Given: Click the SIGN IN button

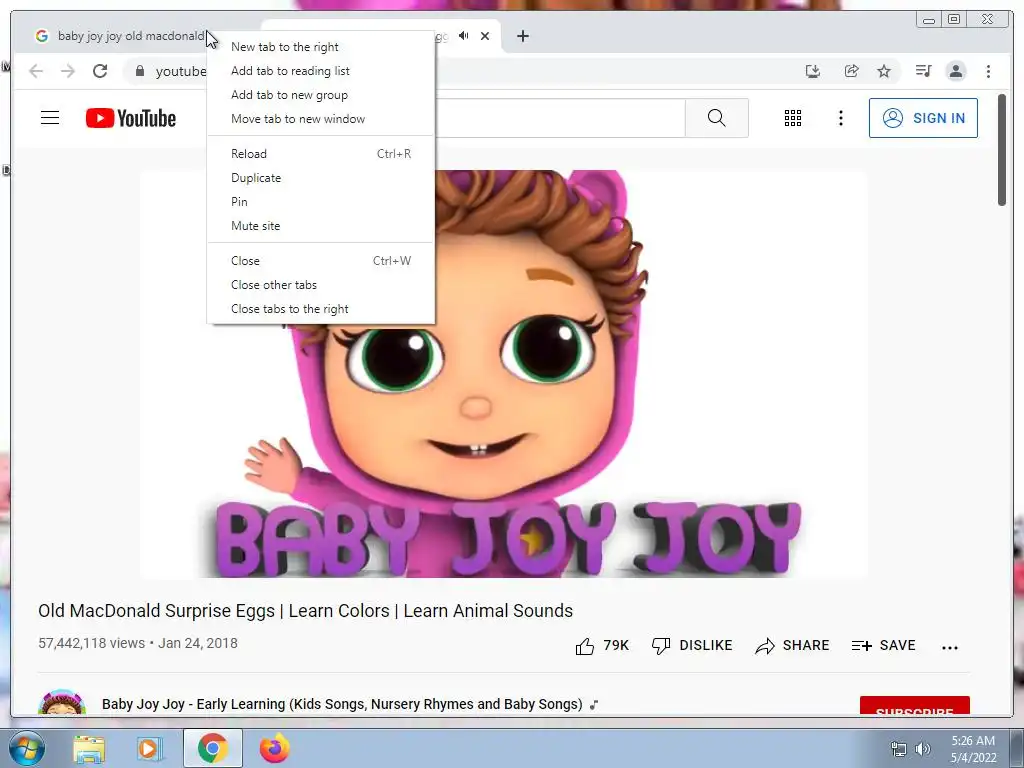Looking at the screenshot, I should coord(923,118).
